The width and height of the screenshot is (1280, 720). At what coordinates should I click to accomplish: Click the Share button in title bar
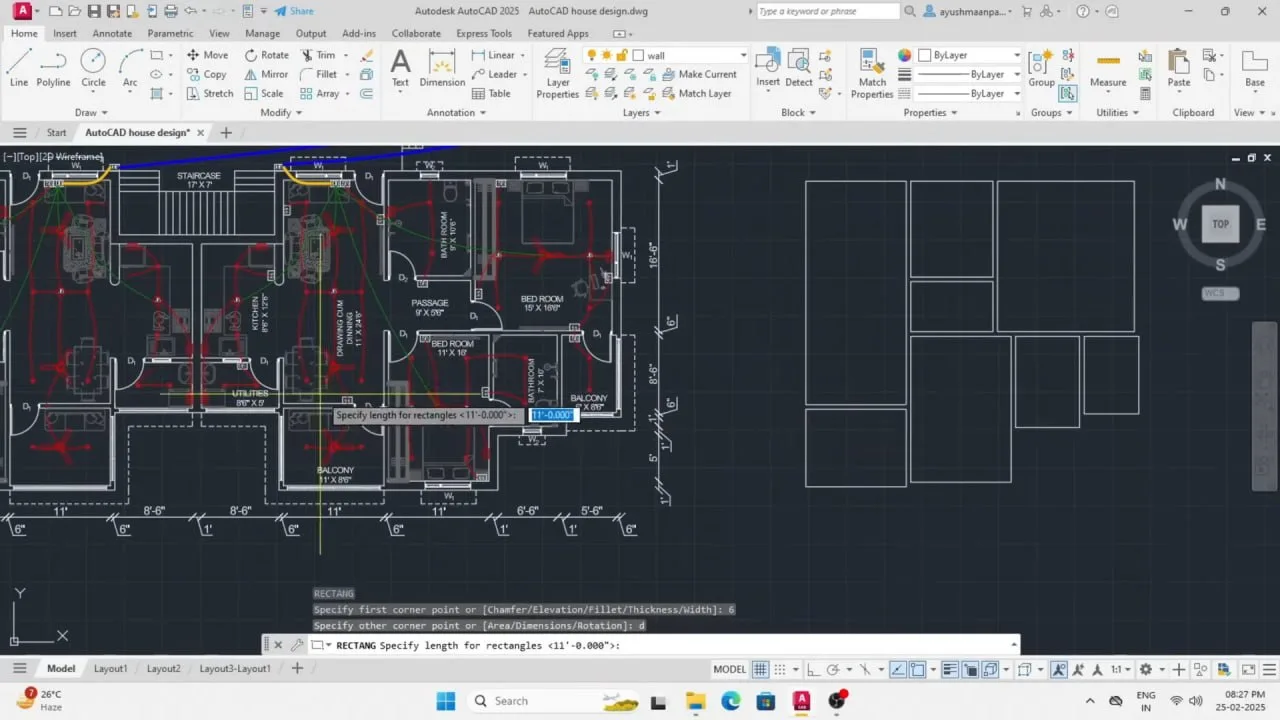pos(294,11)
